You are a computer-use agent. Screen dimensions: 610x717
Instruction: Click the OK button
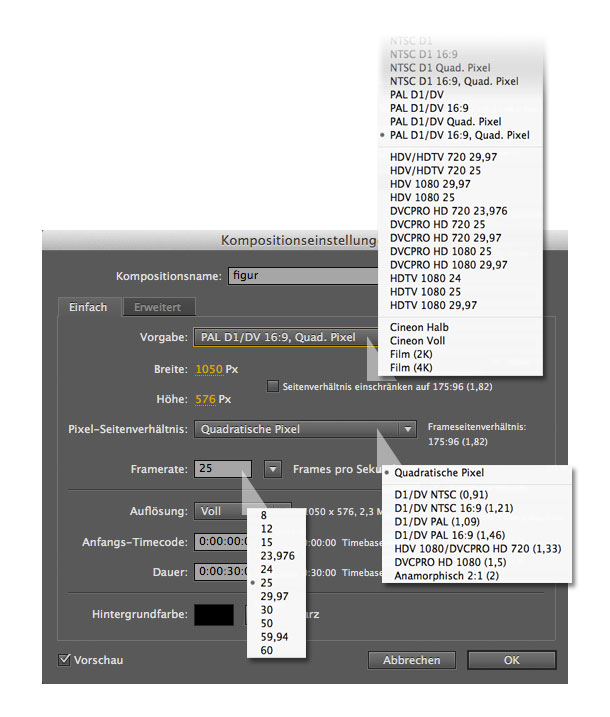[511, 660]
